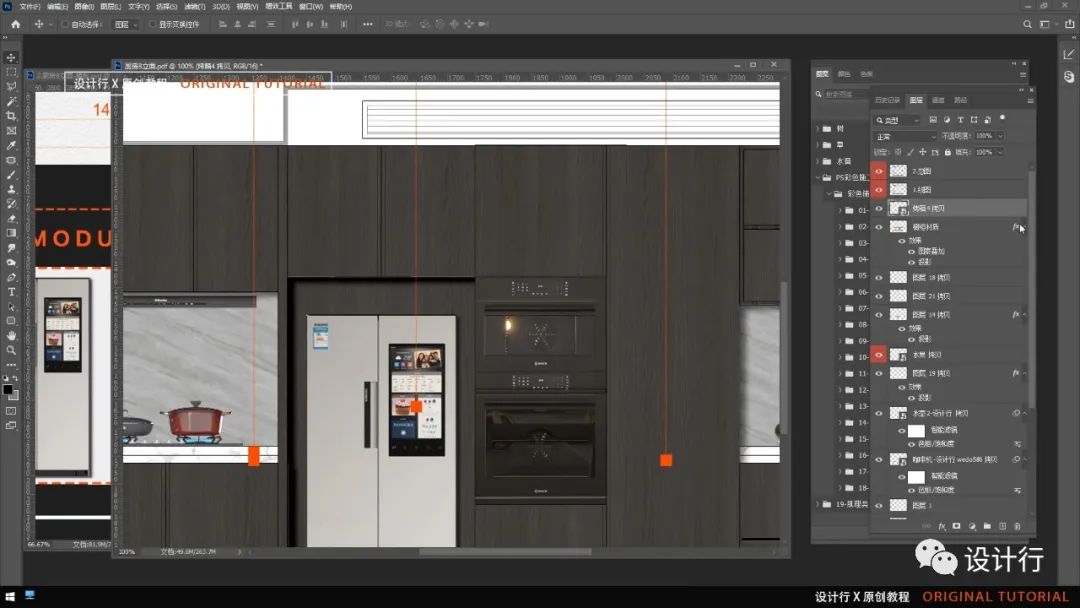Open the three-dot more options in the options bar

(x=368, y=24)
